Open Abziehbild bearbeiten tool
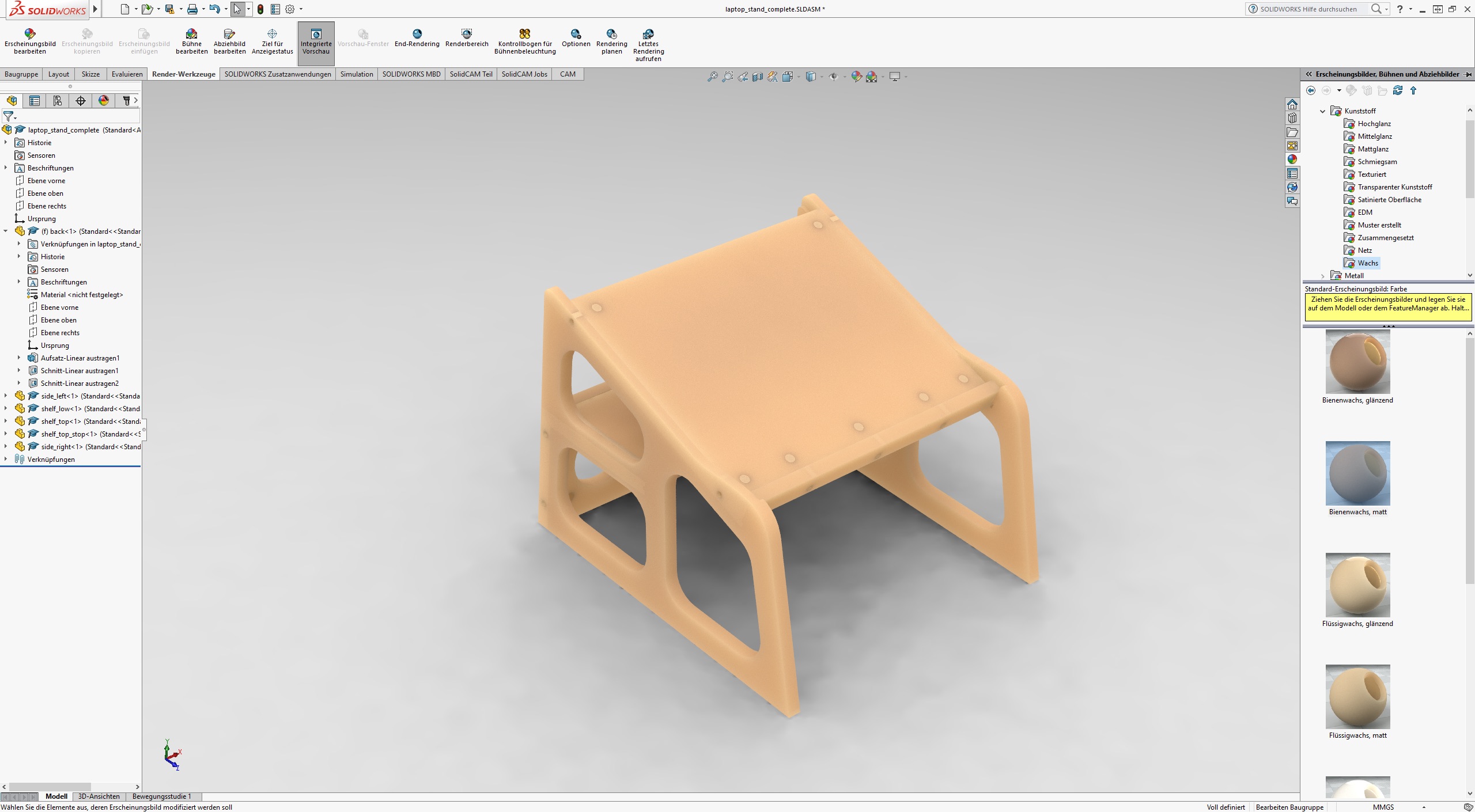 click(229, 41)
